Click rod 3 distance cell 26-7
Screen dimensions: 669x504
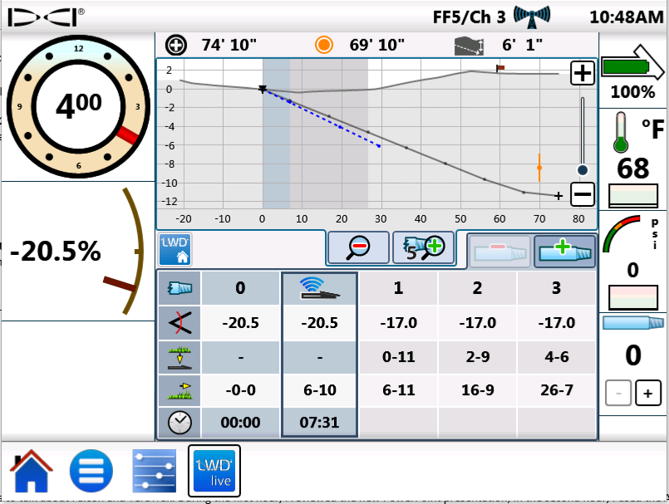[x=556, y=390]
